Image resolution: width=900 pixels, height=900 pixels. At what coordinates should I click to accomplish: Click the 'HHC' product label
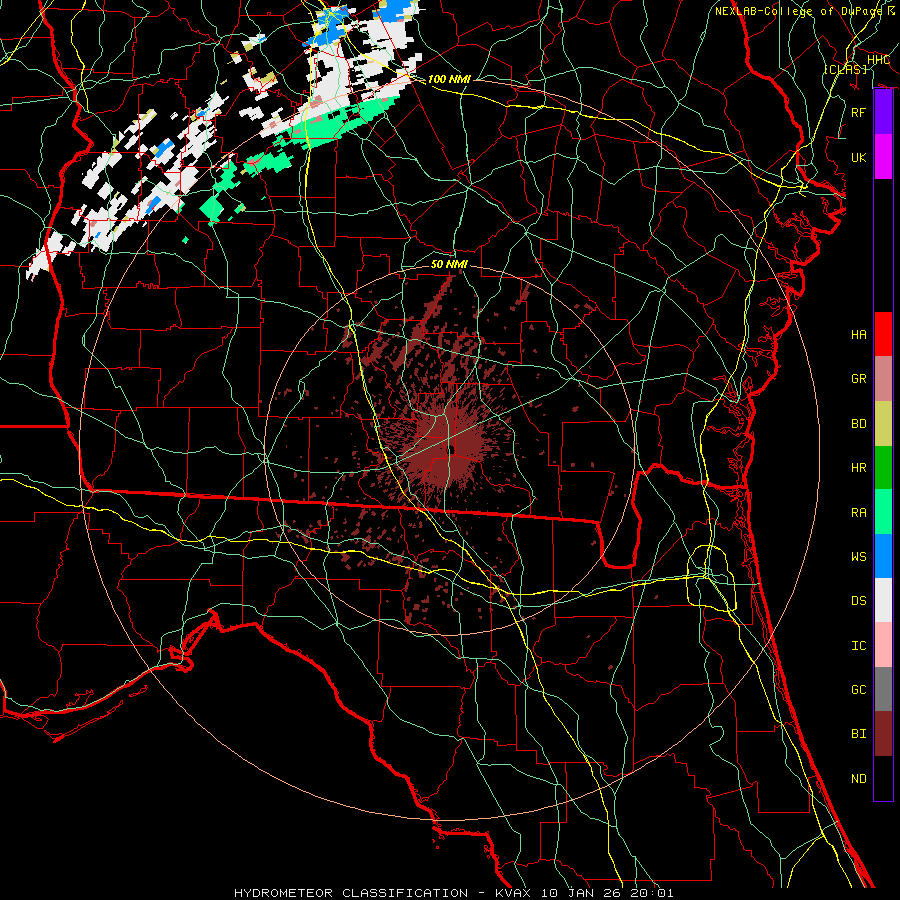tap(878, 60)
